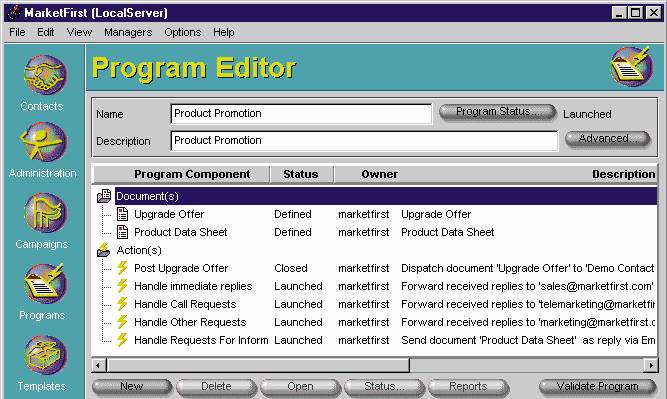
Task: Open the Programs section icon
Action: click(x=44, y=283)
